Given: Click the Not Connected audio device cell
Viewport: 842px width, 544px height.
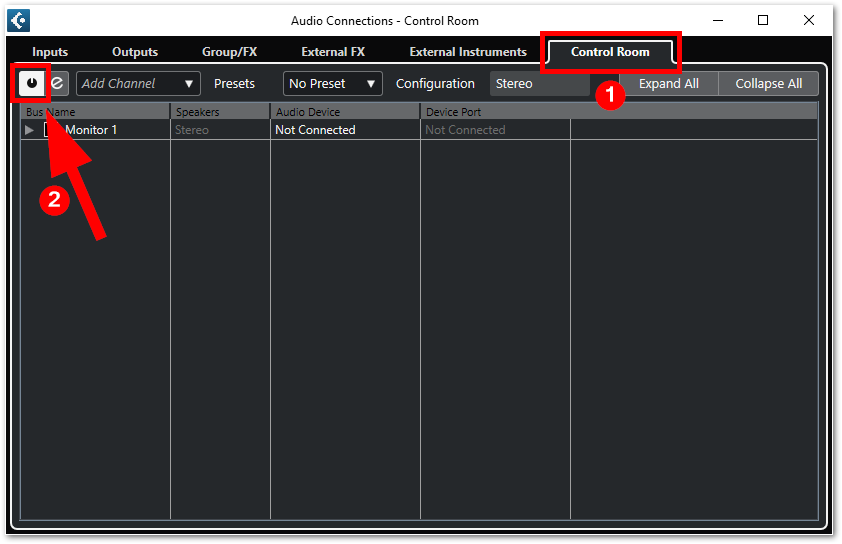Looking at the screenshot, I should pos(315,130).
